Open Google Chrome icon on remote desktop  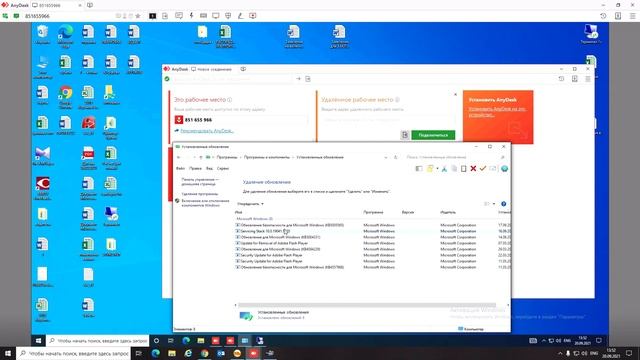coord(65,97)
